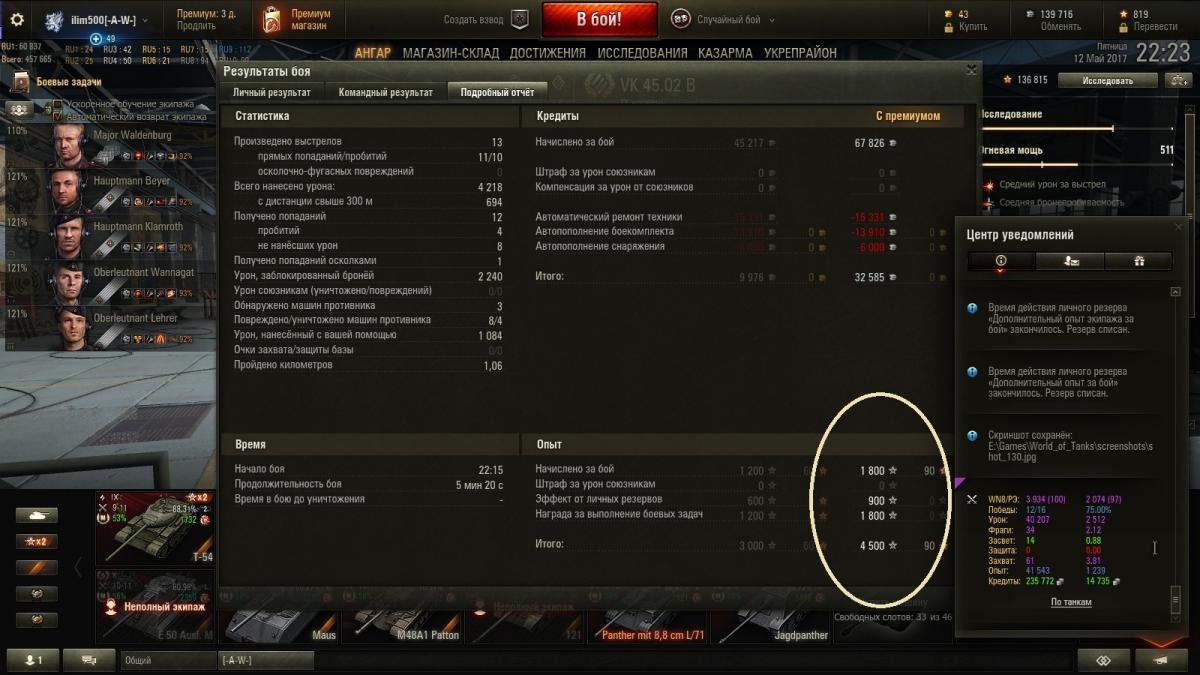
Task: Click the notification center scrollbar handle
Action: click(x=1176, y=599)
